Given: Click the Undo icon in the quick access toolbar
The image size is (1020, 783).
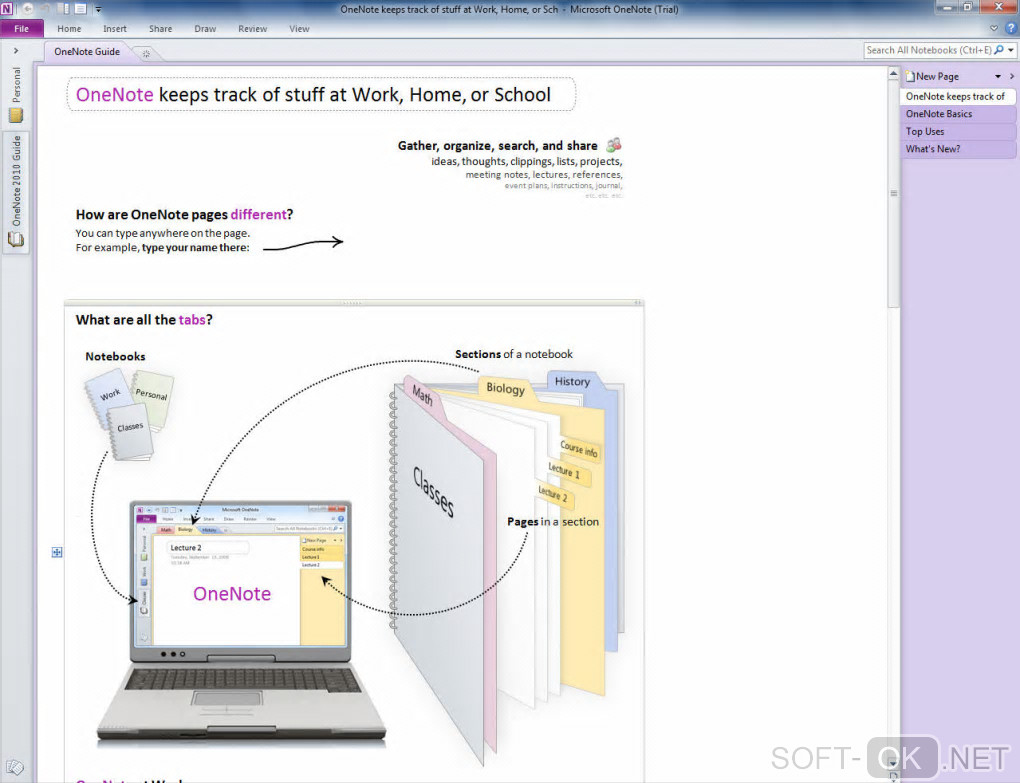Looking at the screenshot, I should tap(46, 9).
